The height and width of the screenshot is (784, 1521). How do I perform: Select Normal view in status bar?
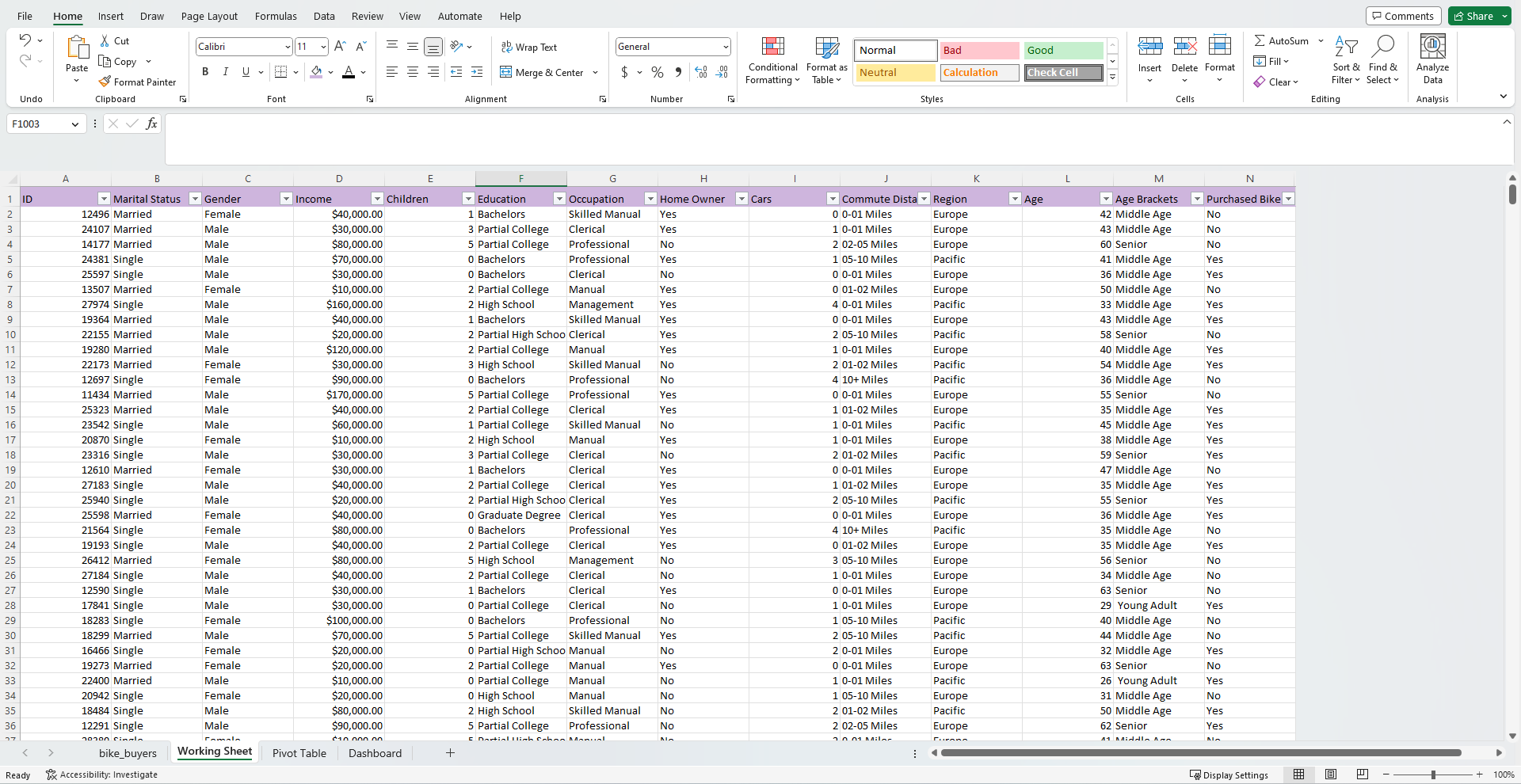[1299, 774]
